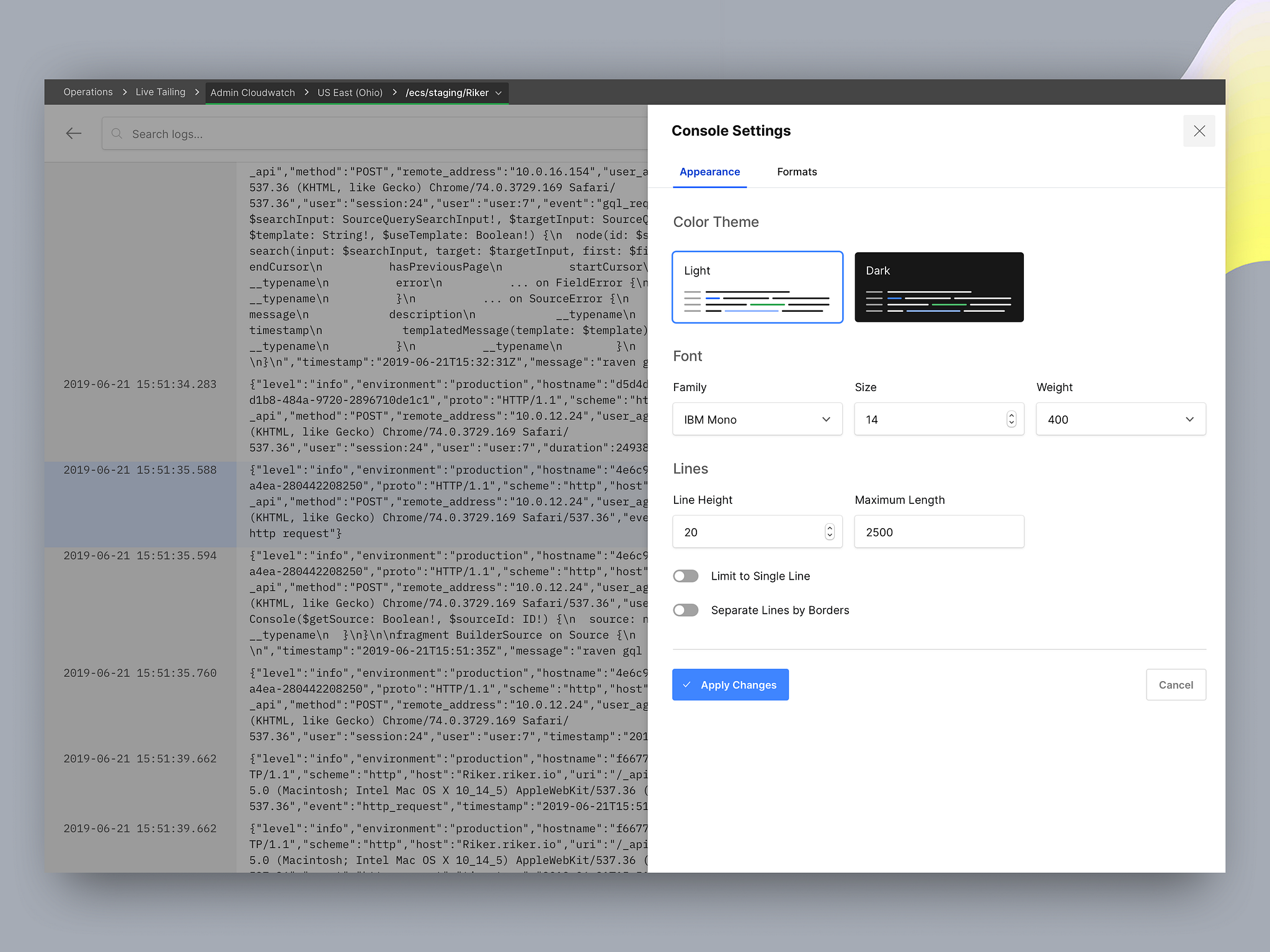Select the log entry timestamped 15:51:35.588
The width and height of the screenshot is (1270, 952).
140,469
